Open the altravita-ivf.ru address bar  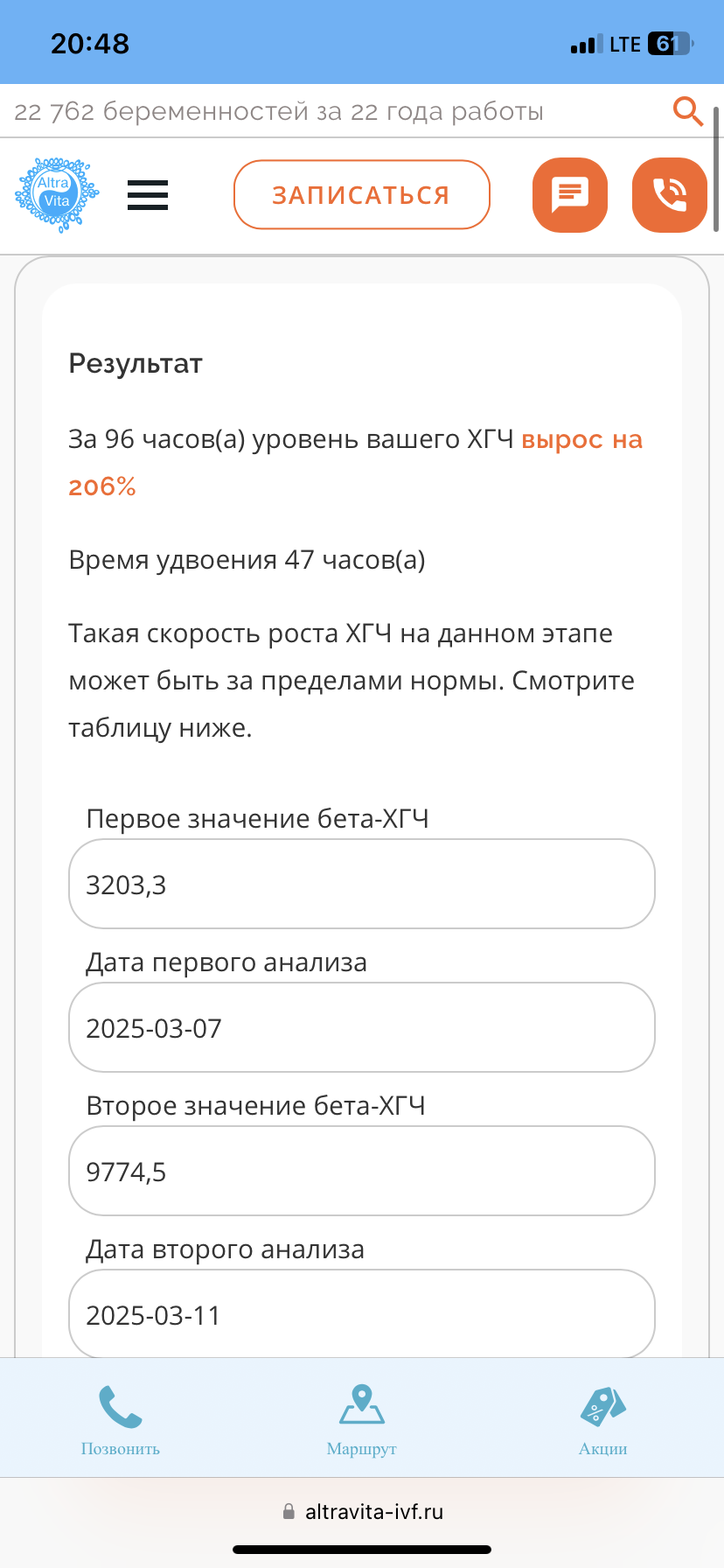pyautogui.click(x=374, y=1511)
